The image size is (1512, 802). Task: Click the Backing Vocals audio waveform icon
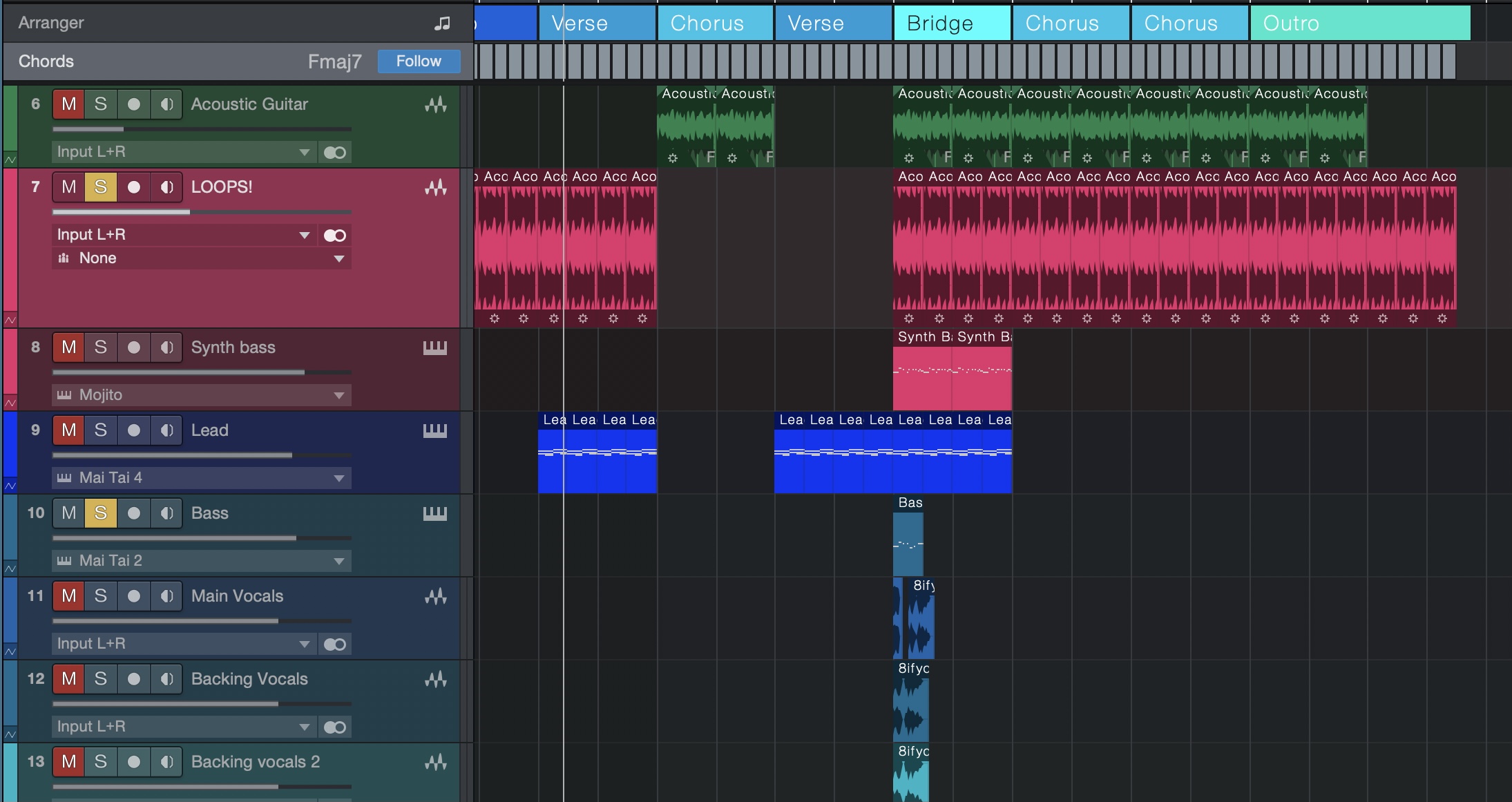435,679
